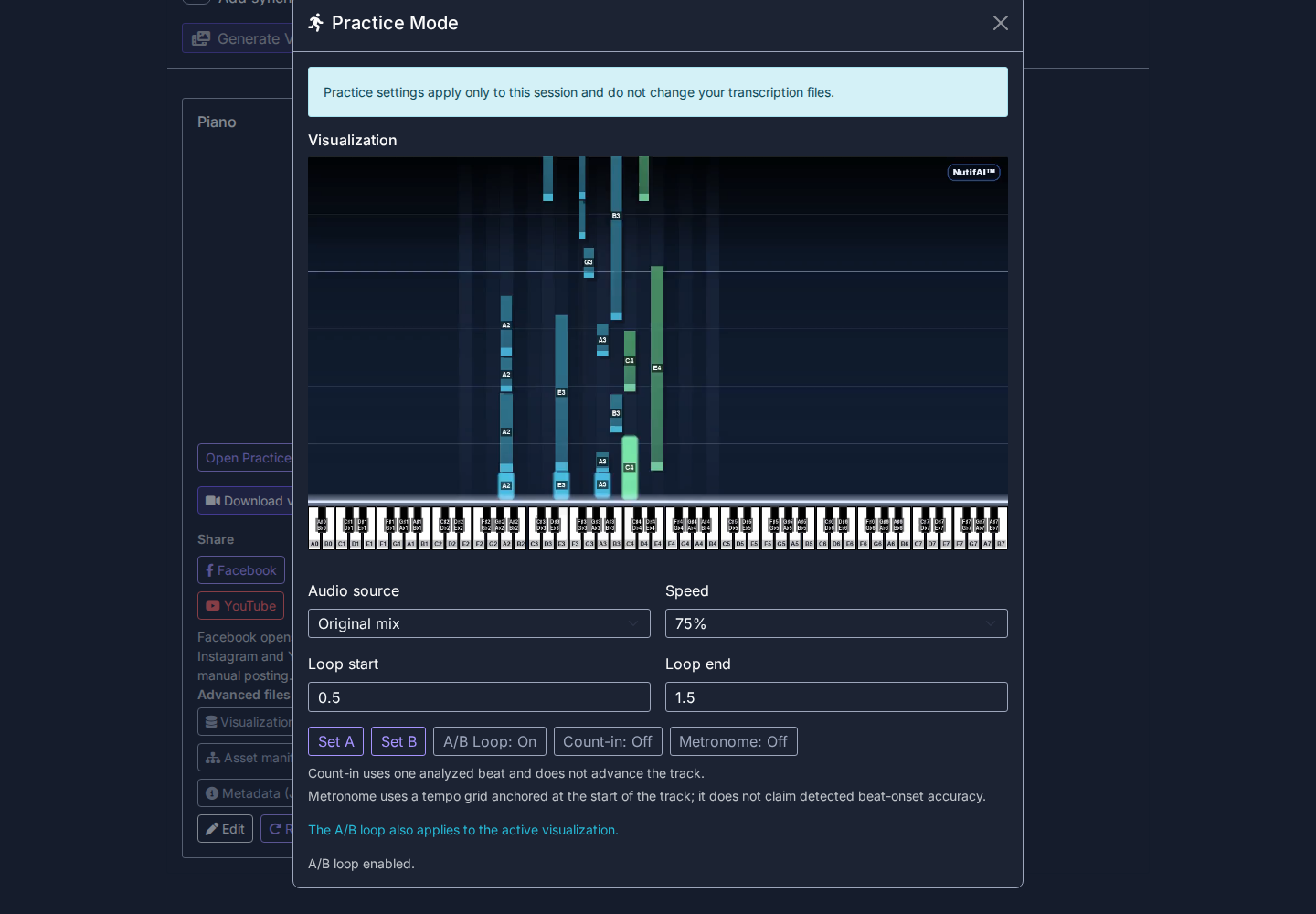Click the Visualization advanced file button
The image size is (1316, 914).
(245, 722)
